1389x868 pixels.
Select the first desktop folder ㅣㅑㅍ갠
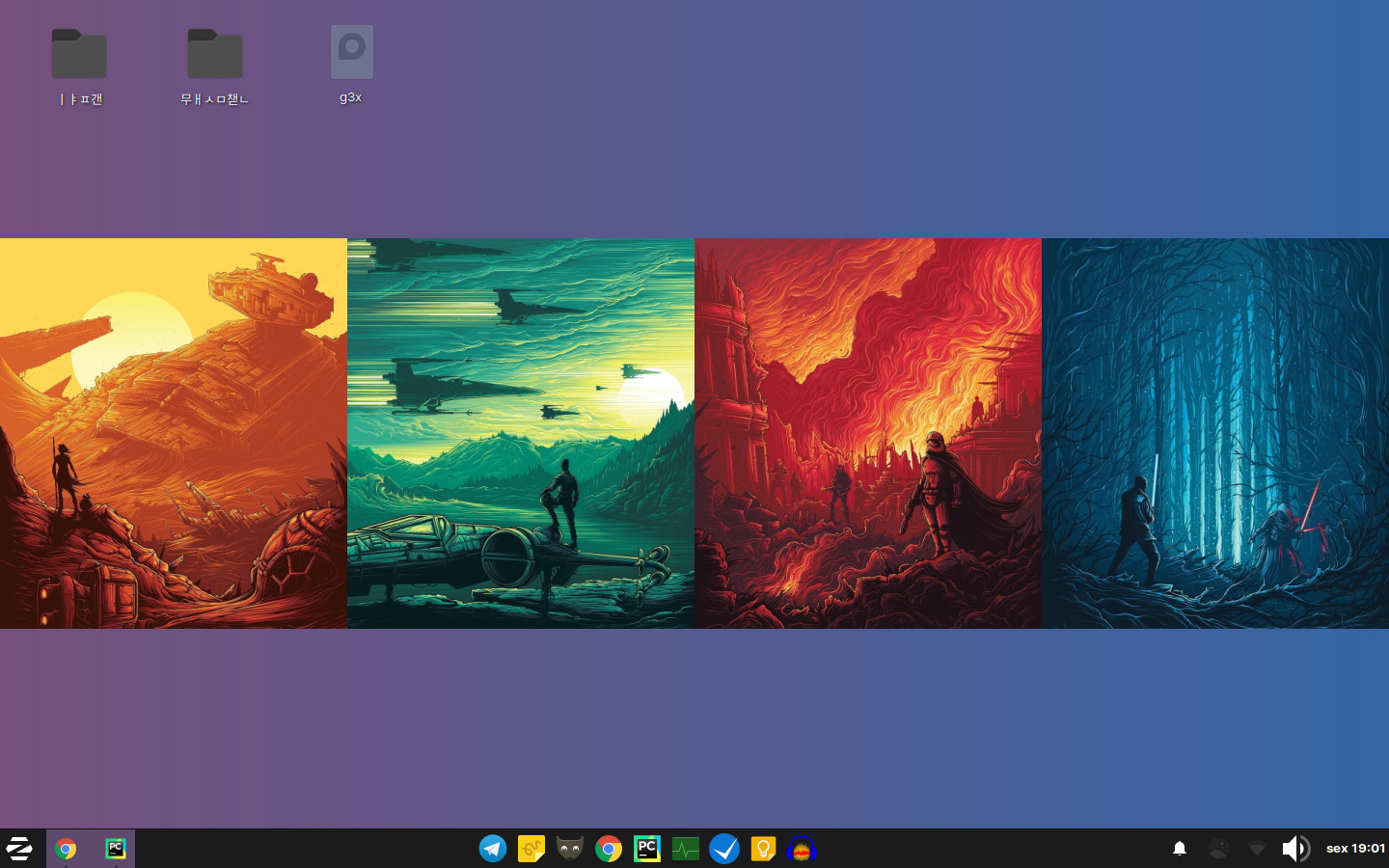click(79, 56)
